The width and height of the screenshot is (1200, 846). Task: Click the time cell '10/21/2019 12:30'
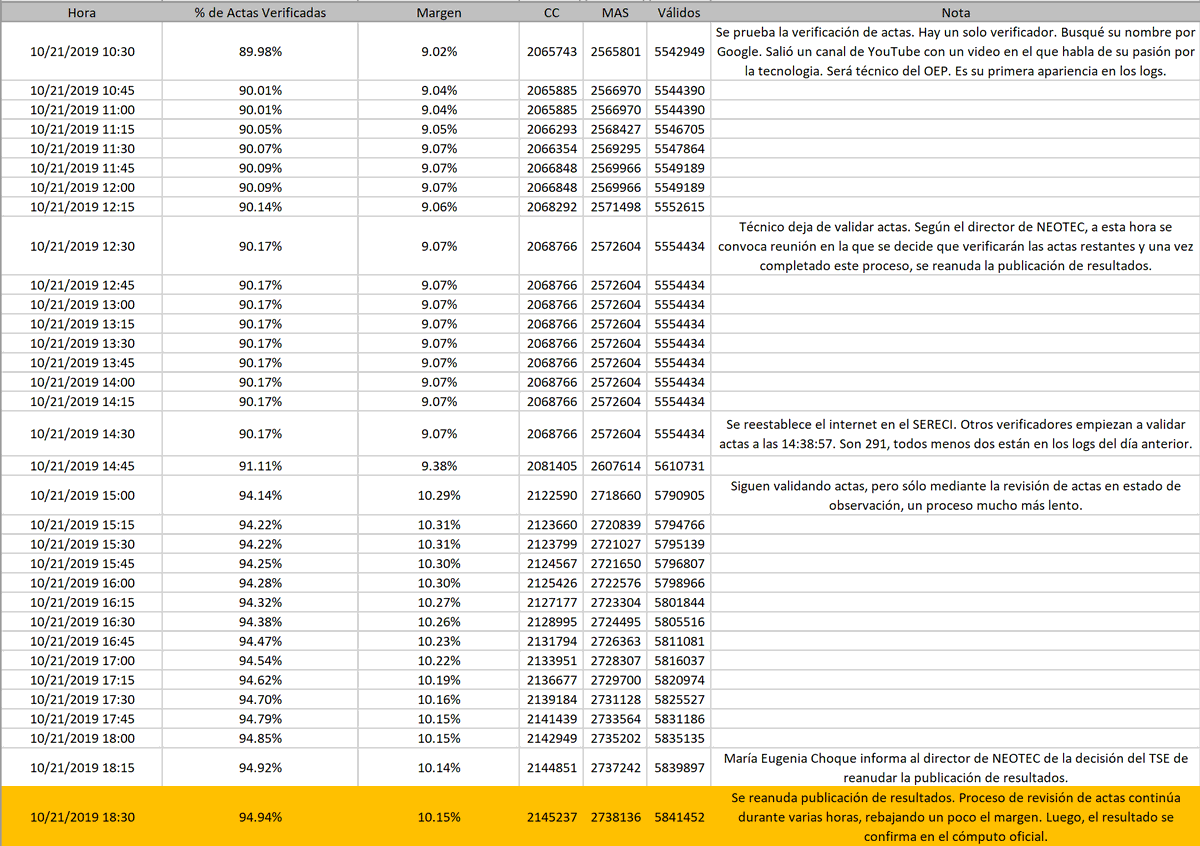[x=81, y=245]
